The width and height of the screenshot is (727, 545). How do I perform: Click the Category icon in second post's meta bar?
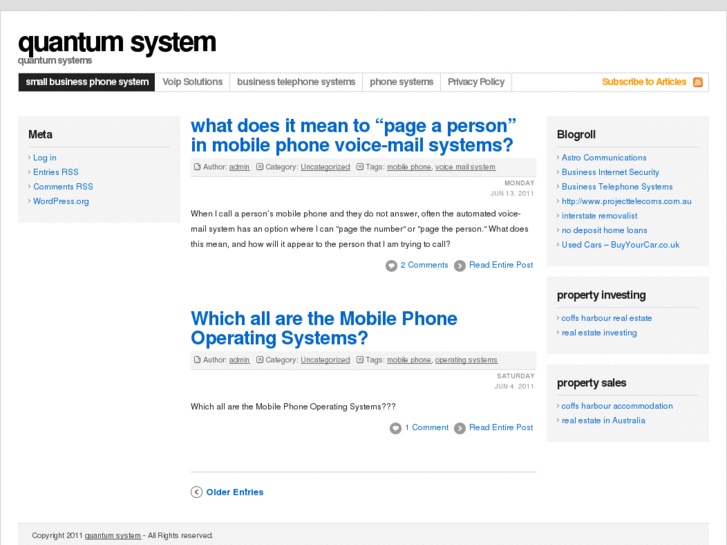260,359
